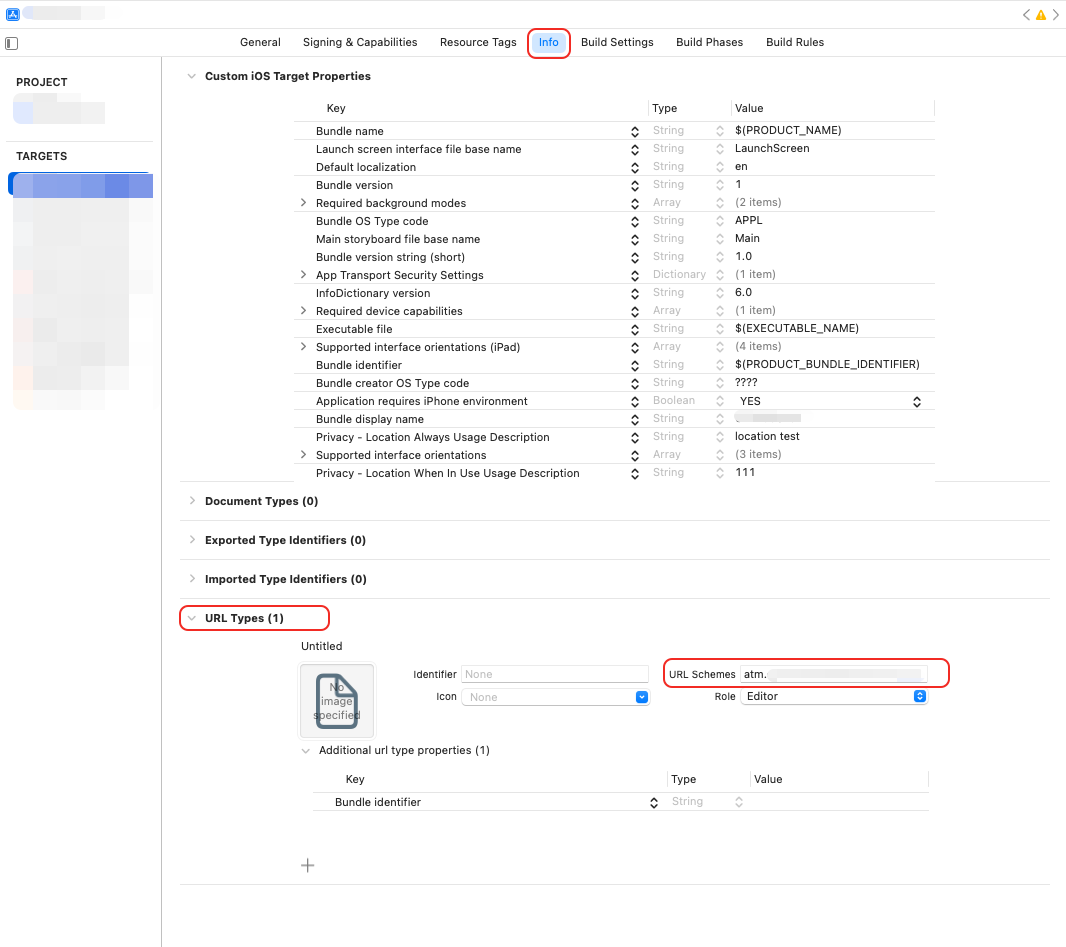Expand Required device capabilities row

pos(303,311)
